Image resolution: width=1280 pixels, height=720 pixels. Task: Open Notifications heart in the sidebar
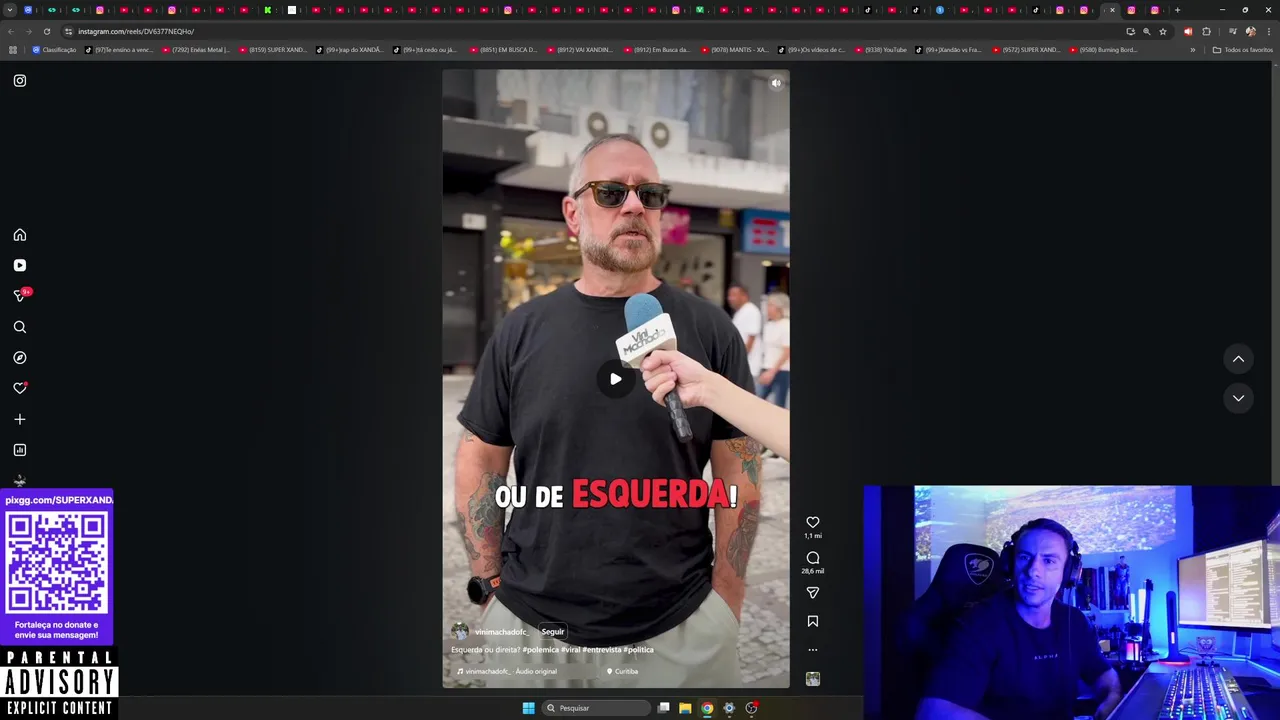[x=20, y=388]
